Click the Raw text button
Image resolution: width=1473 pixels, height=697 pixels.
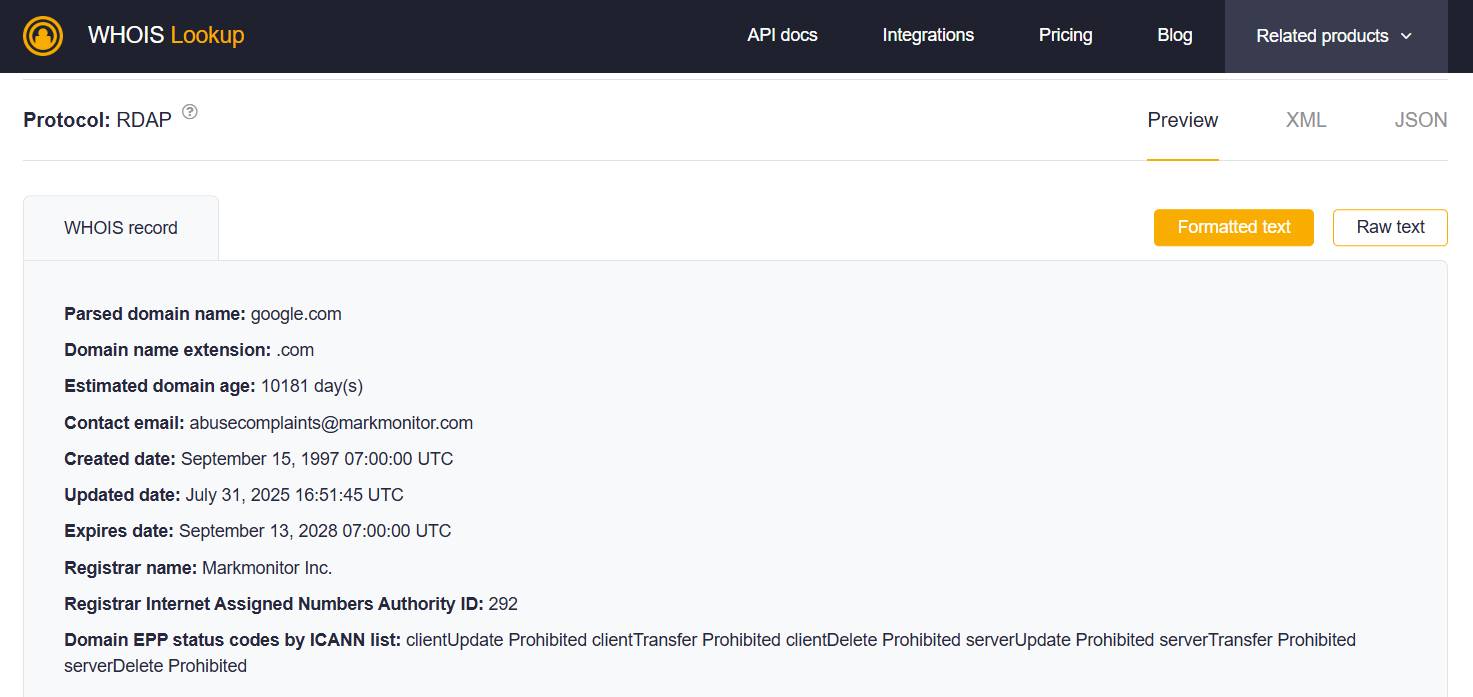(x=1390, y=227)
